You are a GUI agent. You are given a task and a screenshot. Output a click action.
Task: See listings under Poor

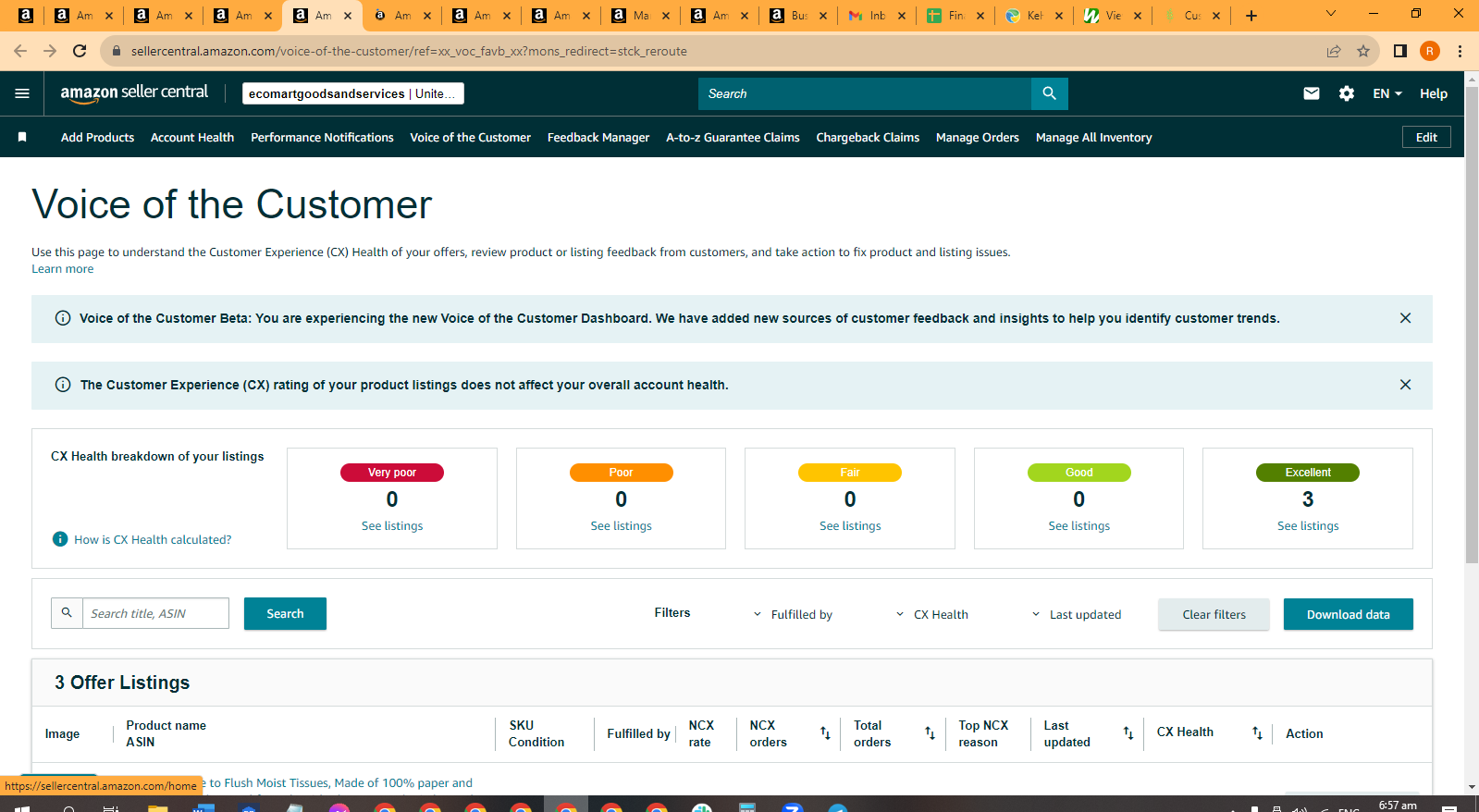(x=621, y=525)
